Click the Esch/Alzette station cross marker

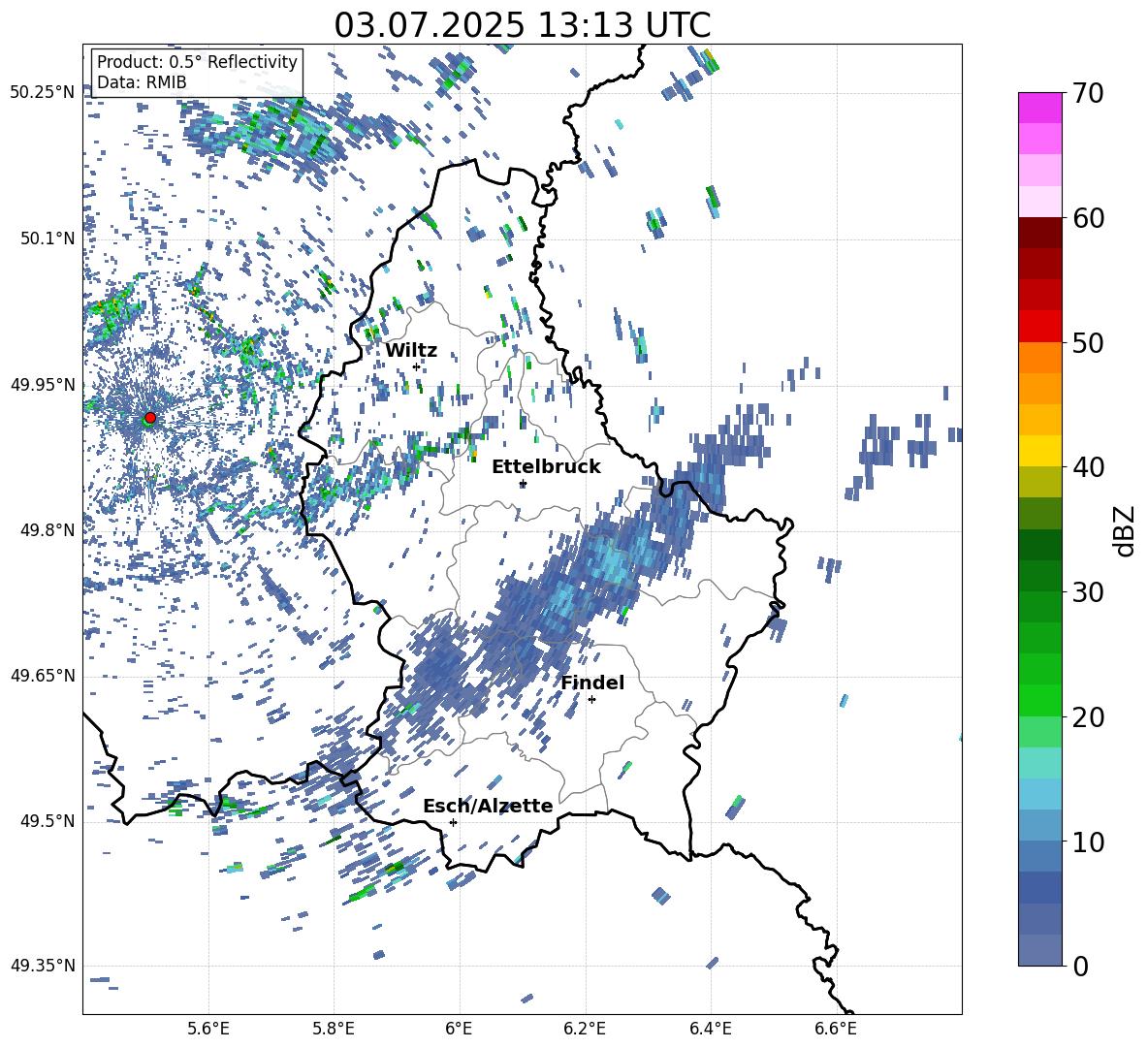point(453,822)
